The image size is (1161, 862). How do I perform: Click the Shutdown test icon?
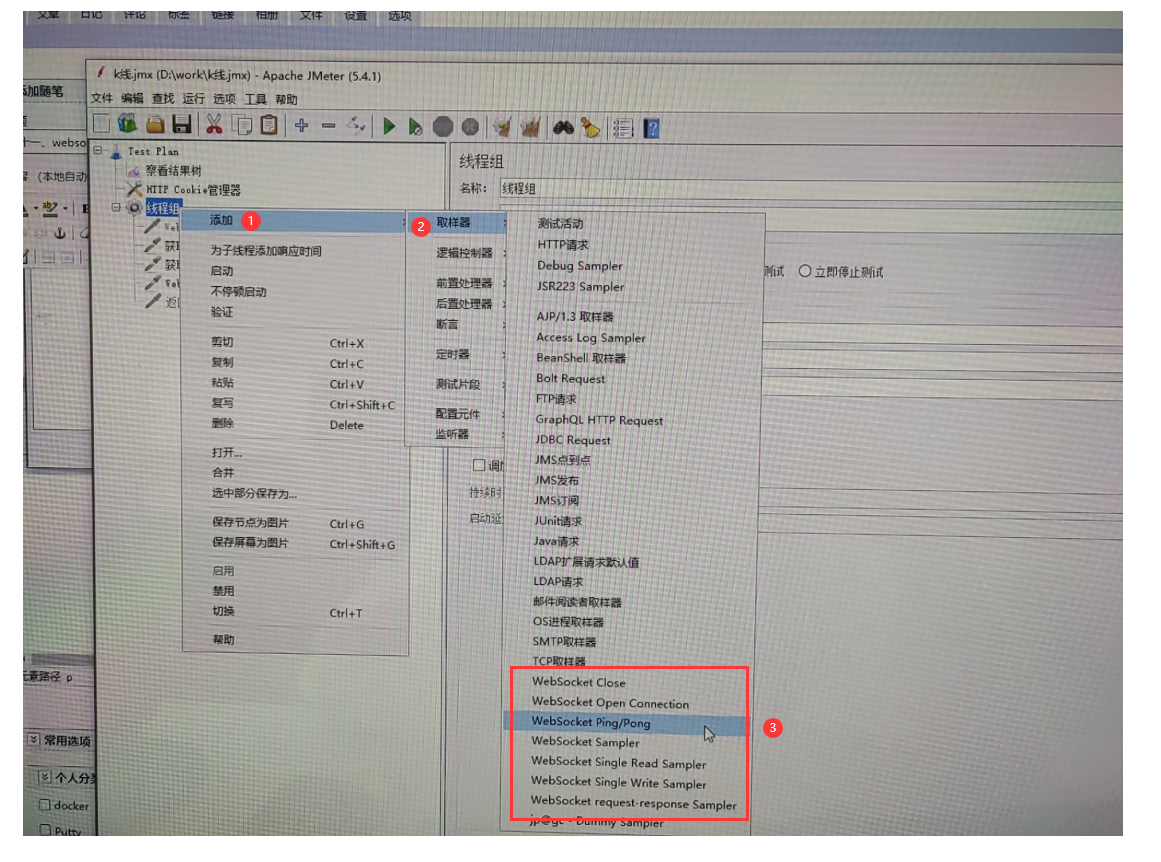pyautogui.click(x=470, y=127)
